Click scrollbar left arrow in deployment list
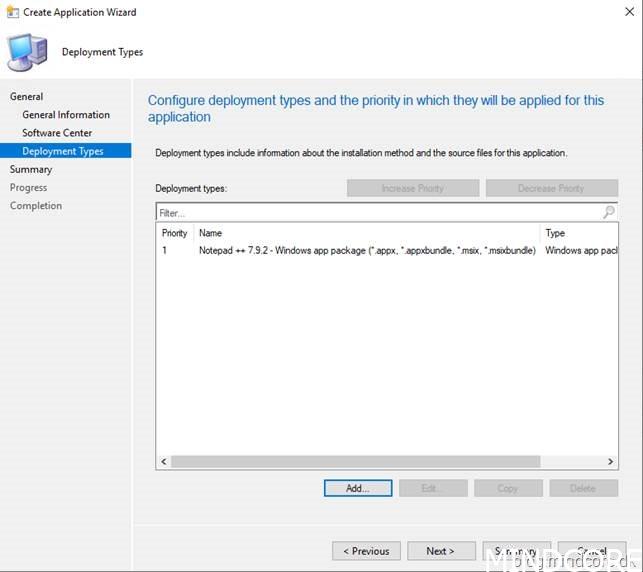The image size is (643, 572). pos(163,462)
